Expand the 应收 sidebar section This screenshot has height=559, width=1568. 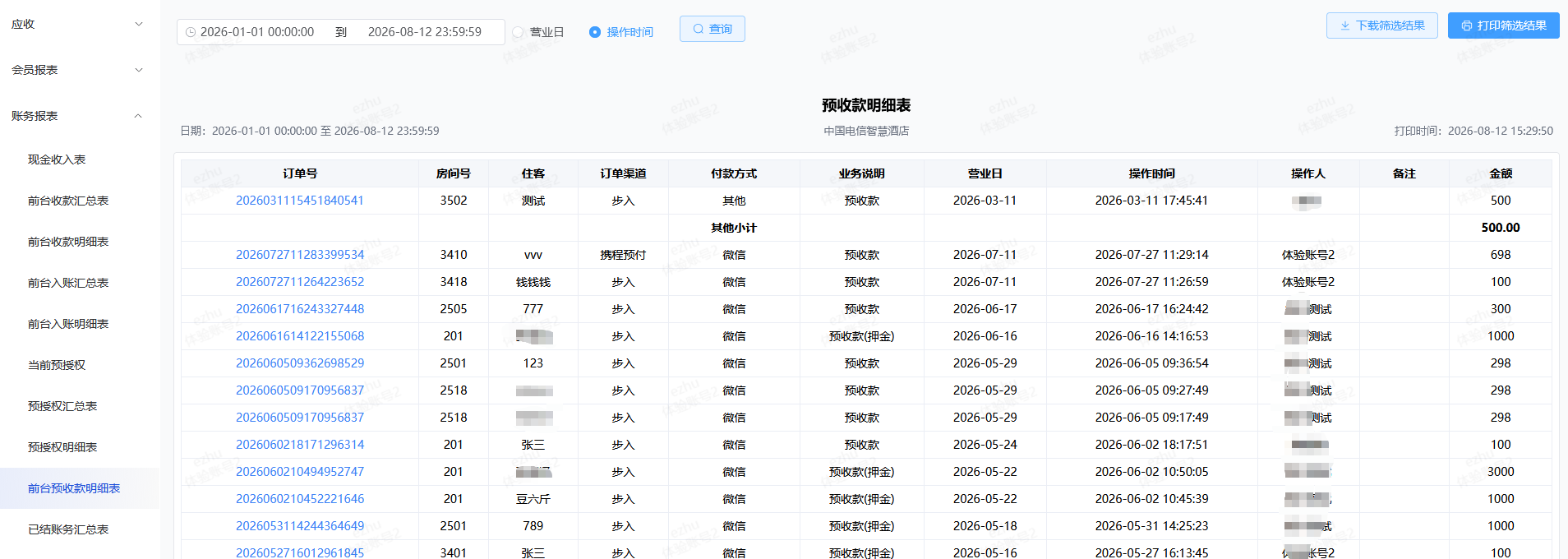(x=80, y=24)
